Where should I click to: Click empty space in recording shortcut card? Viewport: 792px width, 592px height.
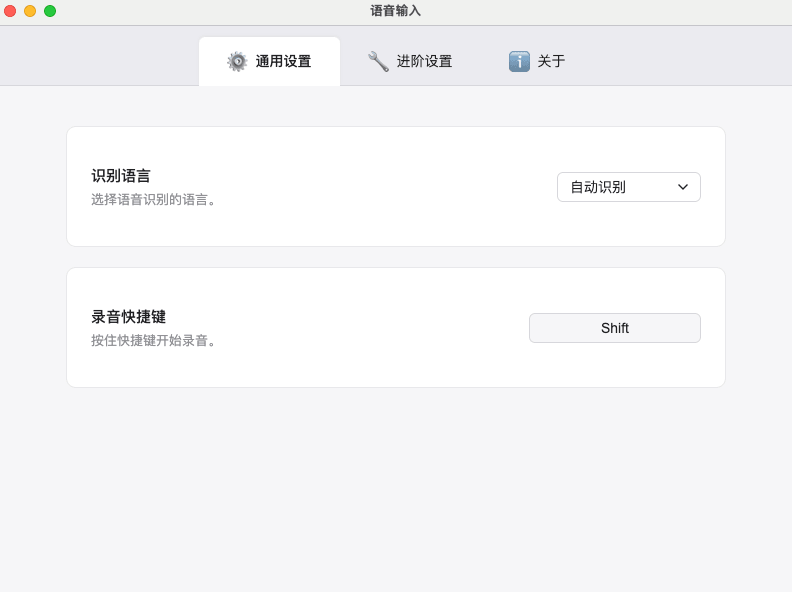click(x=380, y=328)
